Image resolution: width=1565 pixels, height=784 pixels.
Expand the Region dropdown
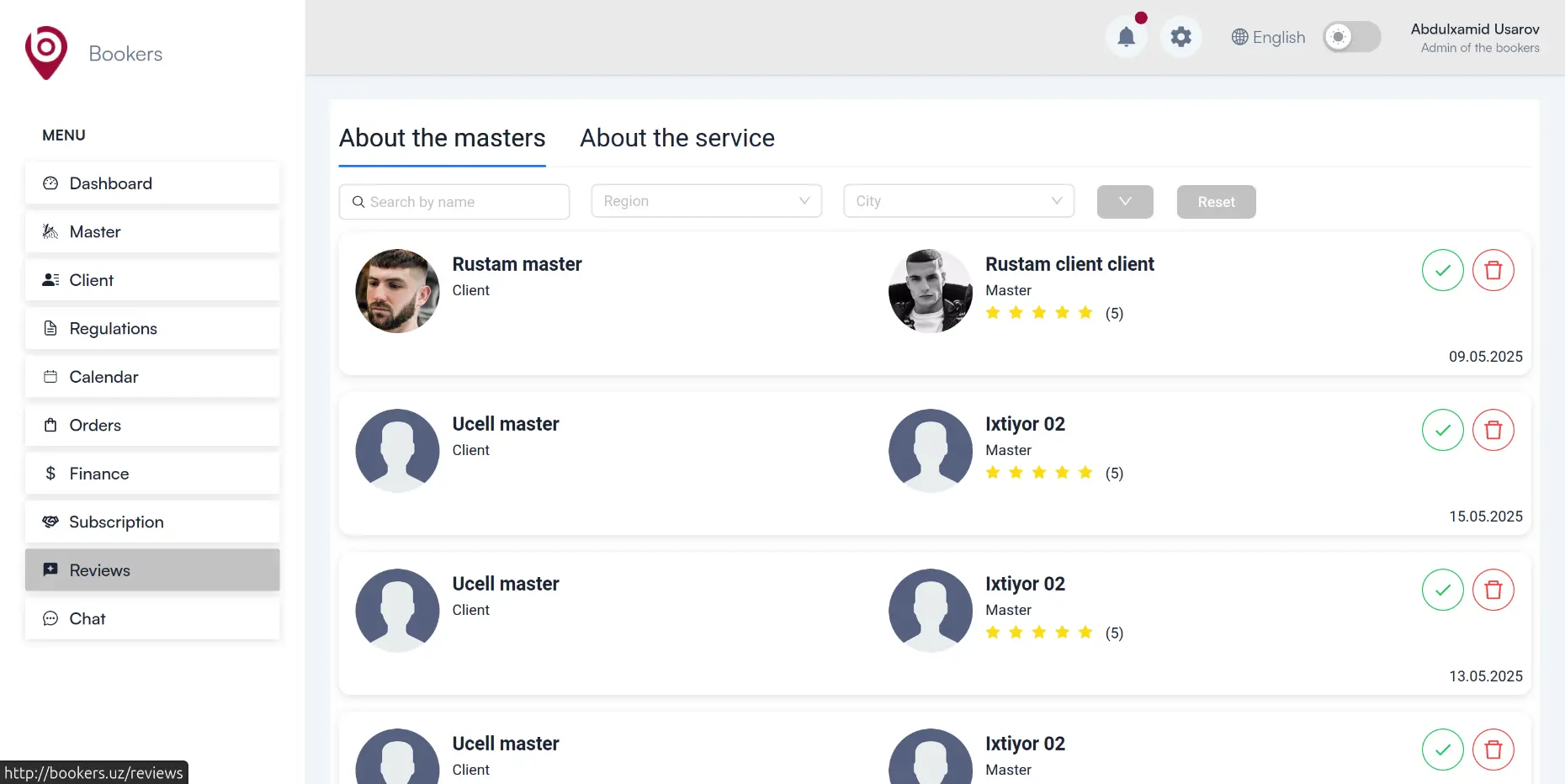(706, 201)
